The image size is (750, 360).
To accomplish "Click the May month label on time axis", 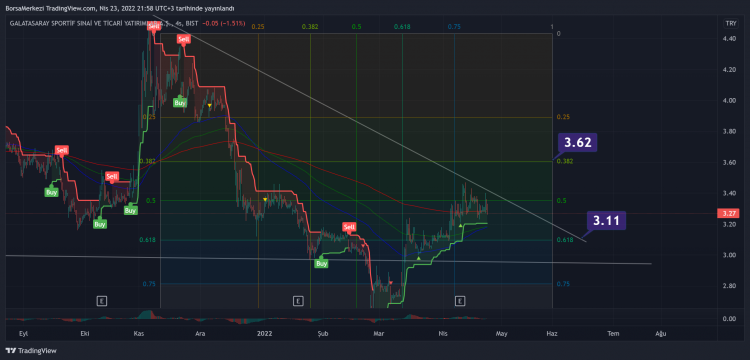I will [501, 333].
